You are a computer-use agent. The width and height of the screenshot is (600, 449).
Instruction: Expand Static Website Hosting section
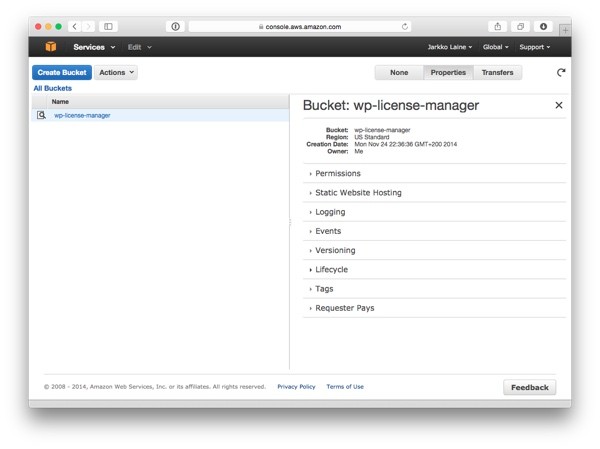[x=434, y=193]
